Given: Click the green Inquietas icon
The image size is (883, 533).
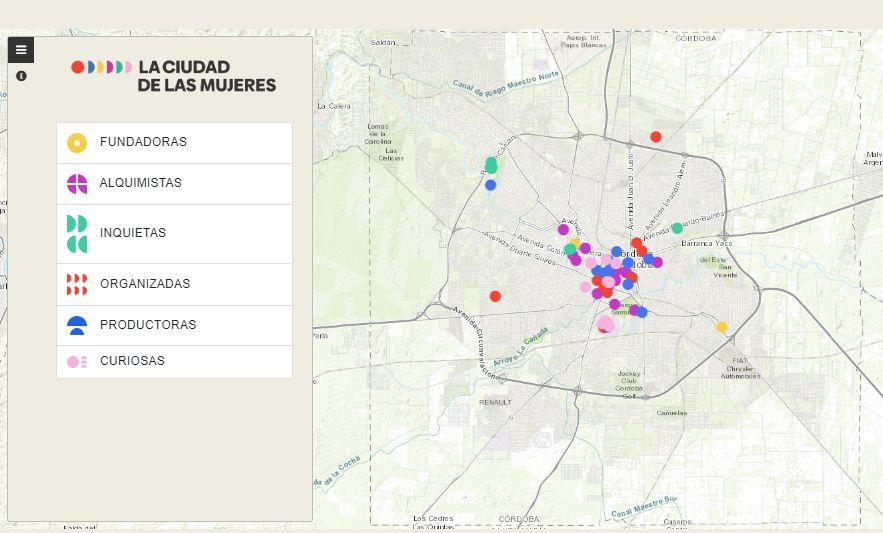Looking at the screenshot, I should (x=77, y=234).
